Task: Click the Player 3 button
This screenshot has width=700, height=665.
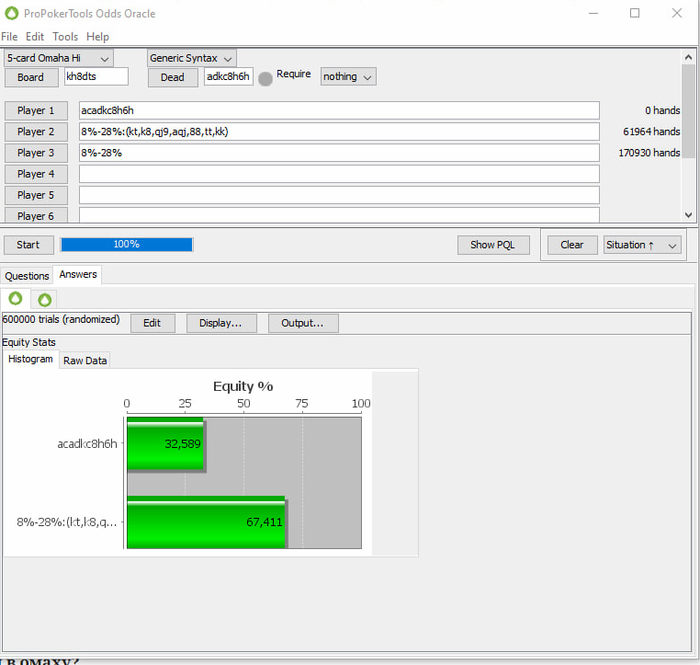Action: 36,153
